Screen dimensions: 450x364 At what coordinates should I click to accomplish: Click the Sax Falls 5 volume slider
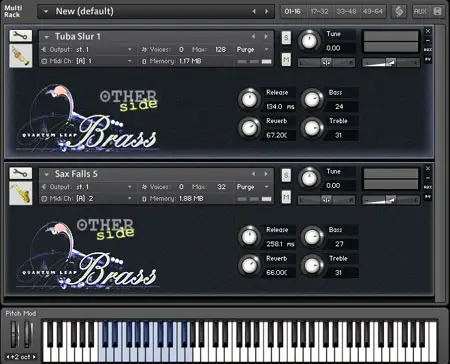391,200
